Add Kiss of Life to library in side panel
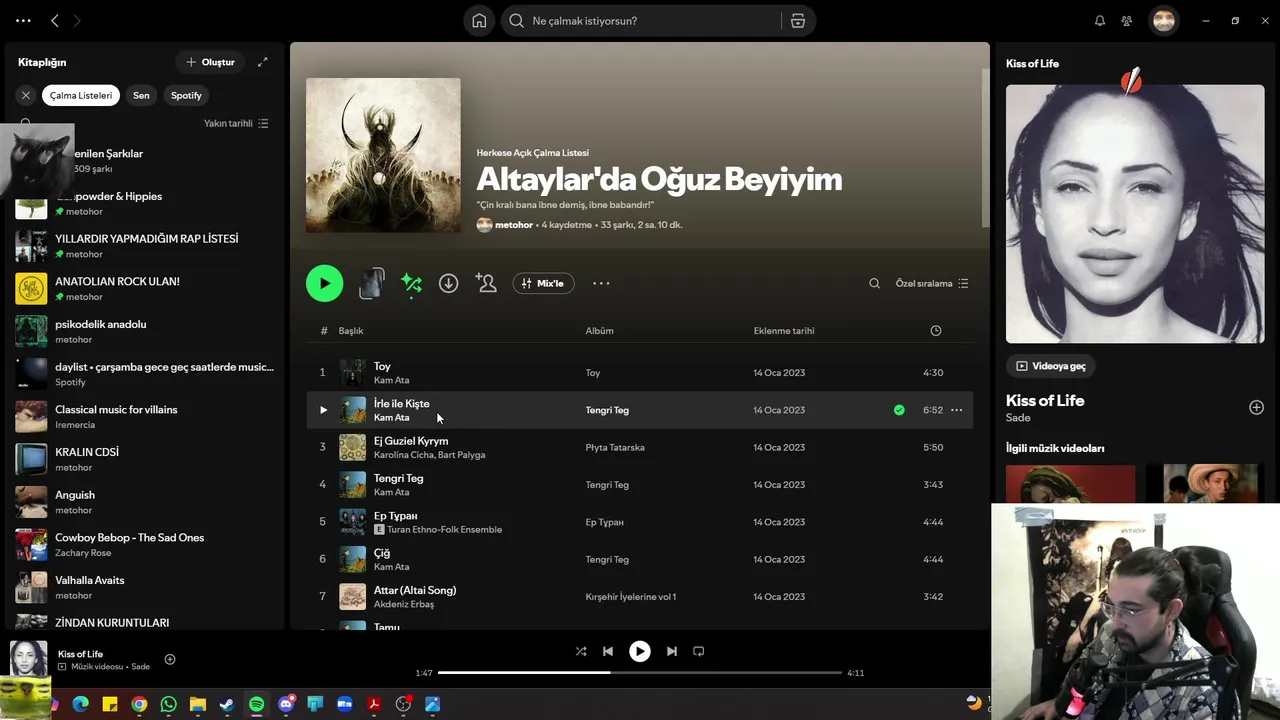 pos(1256,407)
